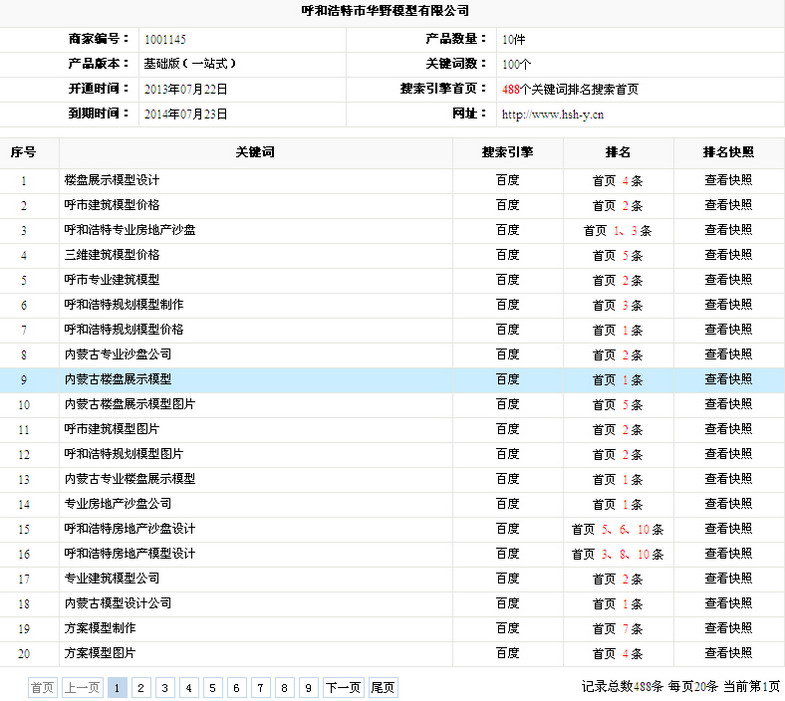Viewport: 785px width, 701px height.
Task: Click company title 呼和浩特市华野模型有限公司
Action: point(385,11)
